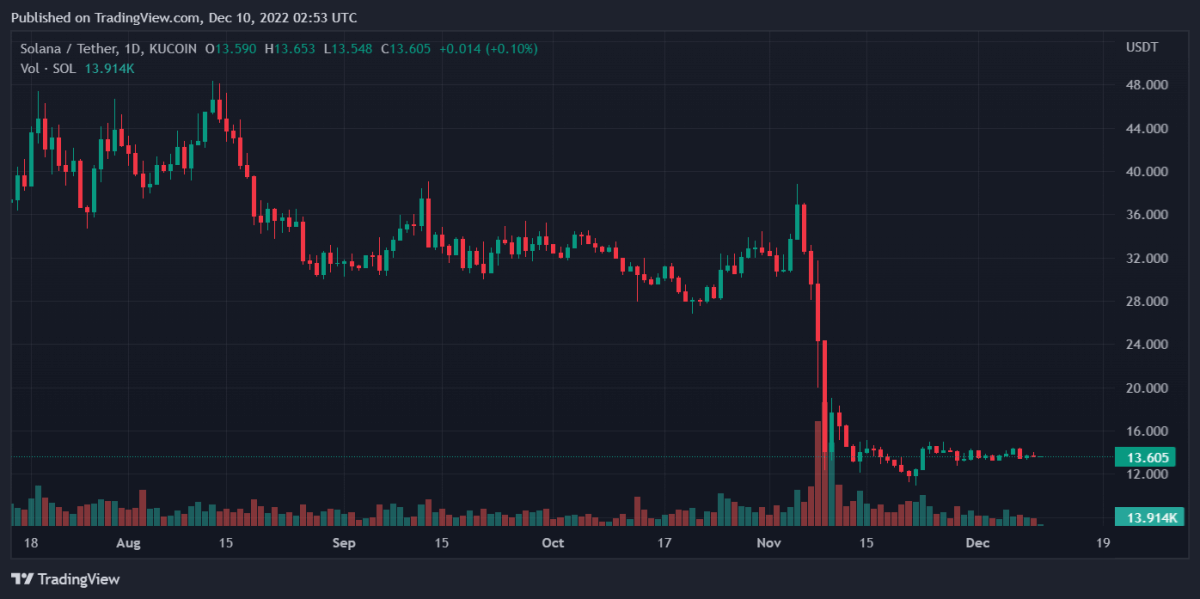1200x599 pixels.
Task: Select the green 13.605 current price tag
Action: click(1148, 457)
